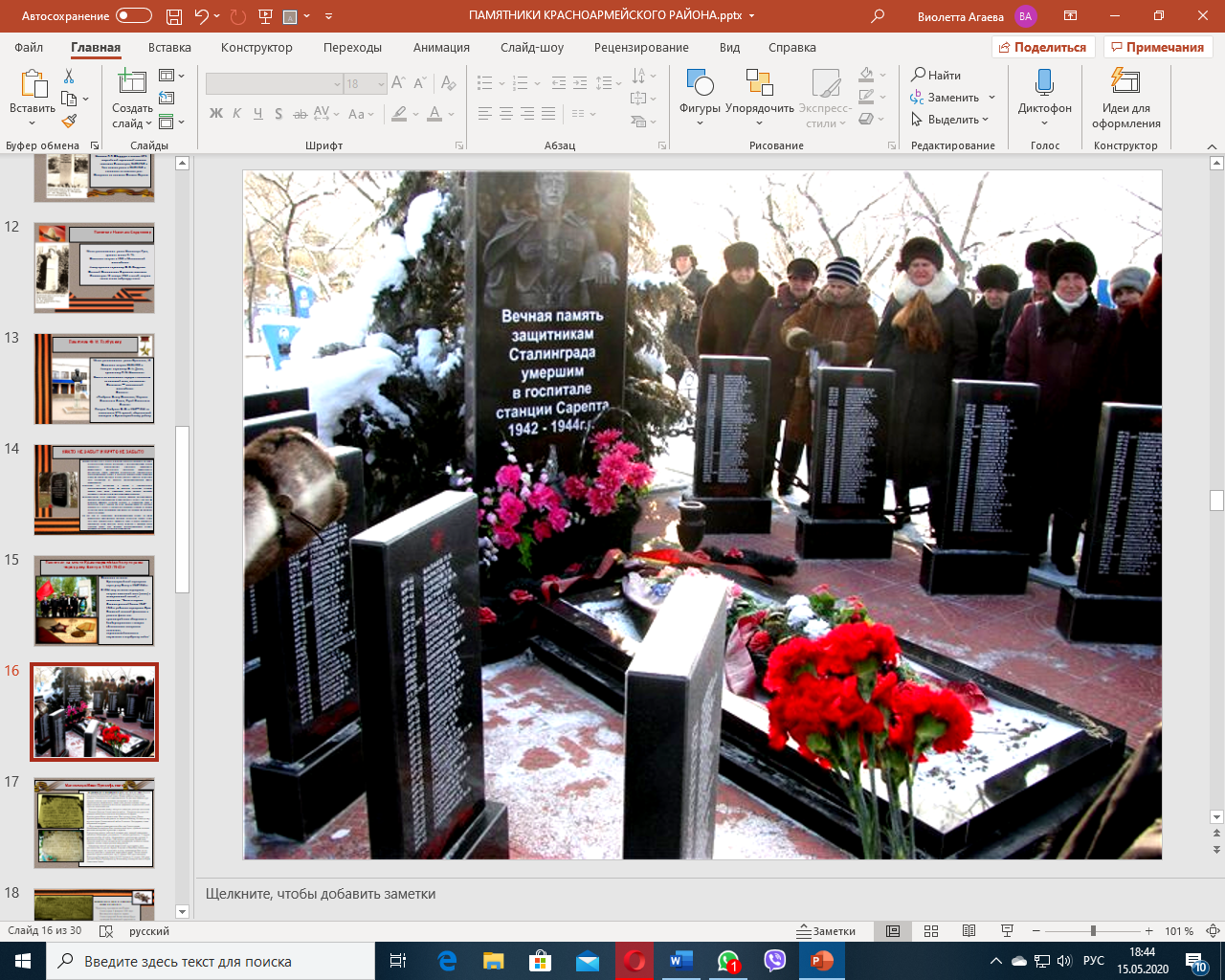1225x980 pixels.
Task: Open Viber from the taskbar
Action: click(774, 961)
